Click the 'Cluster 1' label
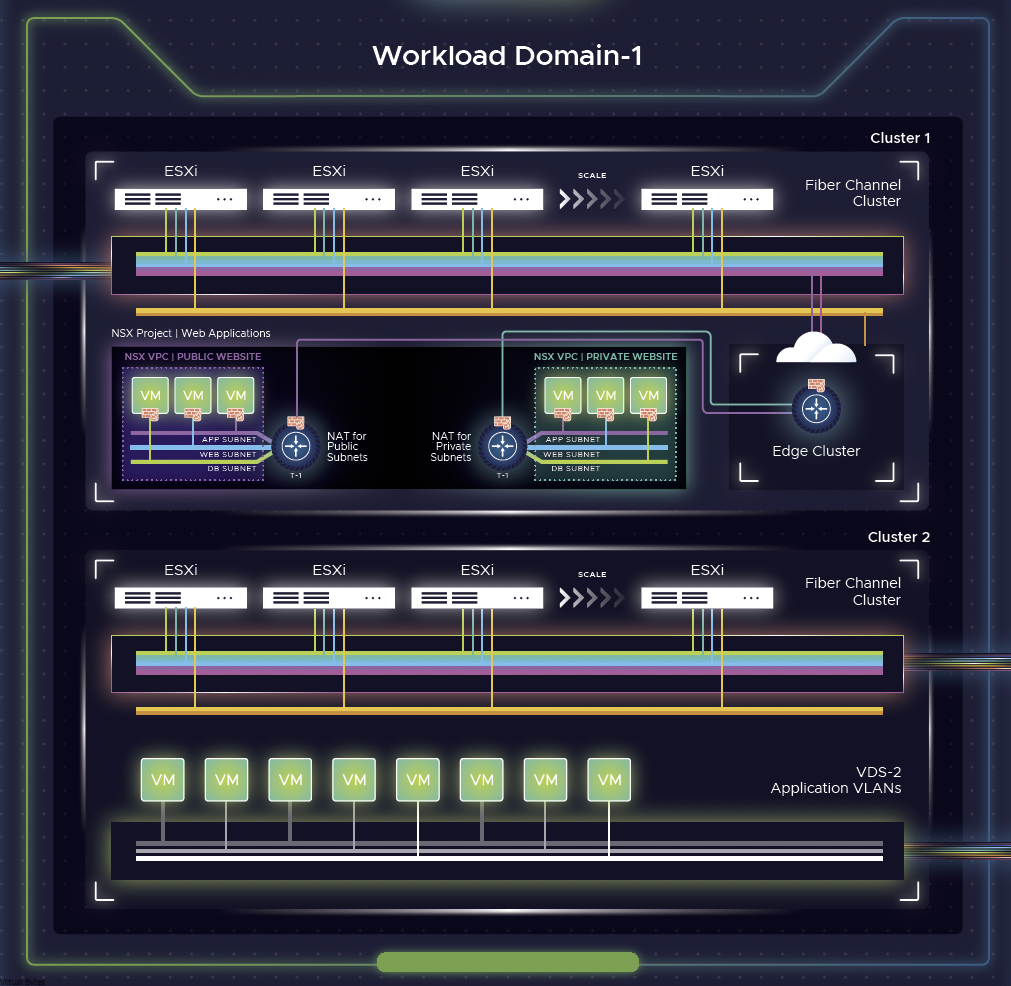 point(900,138)
